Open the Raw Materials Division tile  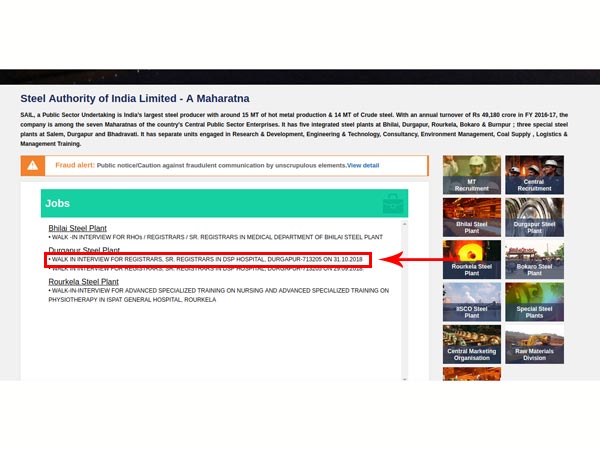click(x=534, y=344)
